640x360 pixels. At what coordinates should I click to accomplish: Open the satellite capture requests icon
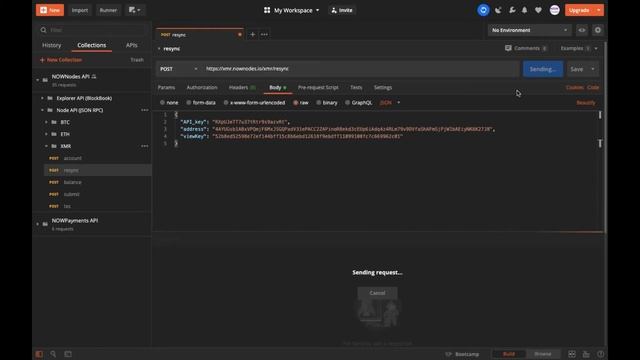pyautogui.click(x=498, y=10)
